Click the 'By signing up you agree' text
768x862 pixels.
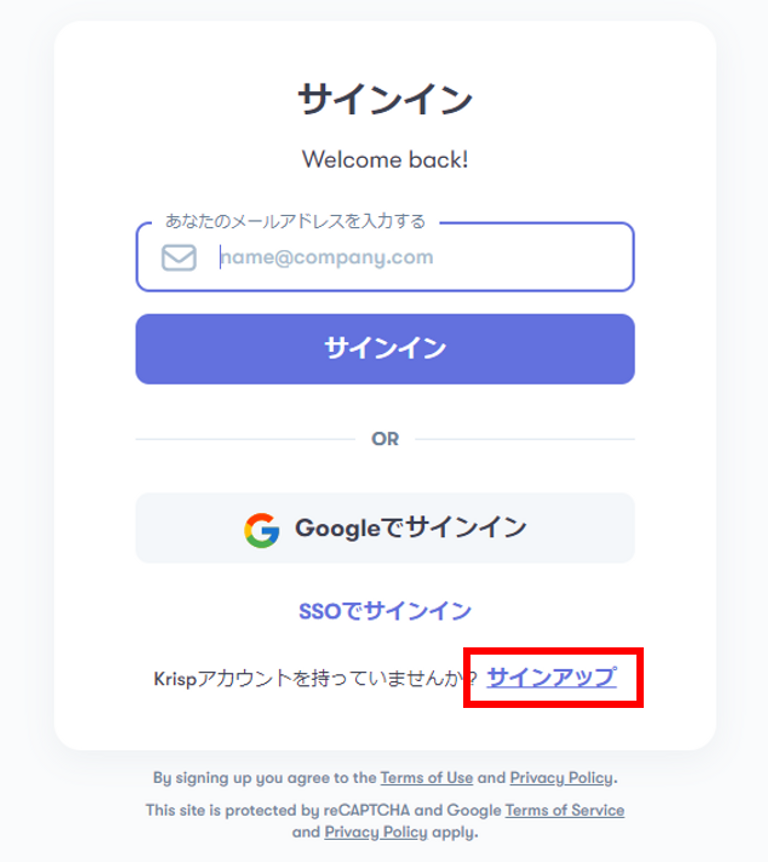pos(265,778)
